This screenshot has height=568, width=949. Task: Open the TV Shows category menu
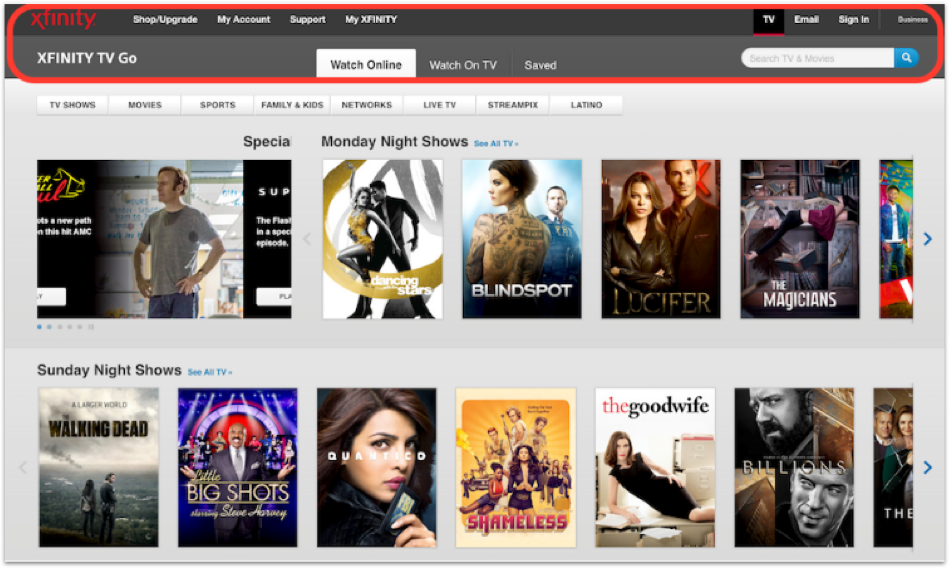pos(73,105)
